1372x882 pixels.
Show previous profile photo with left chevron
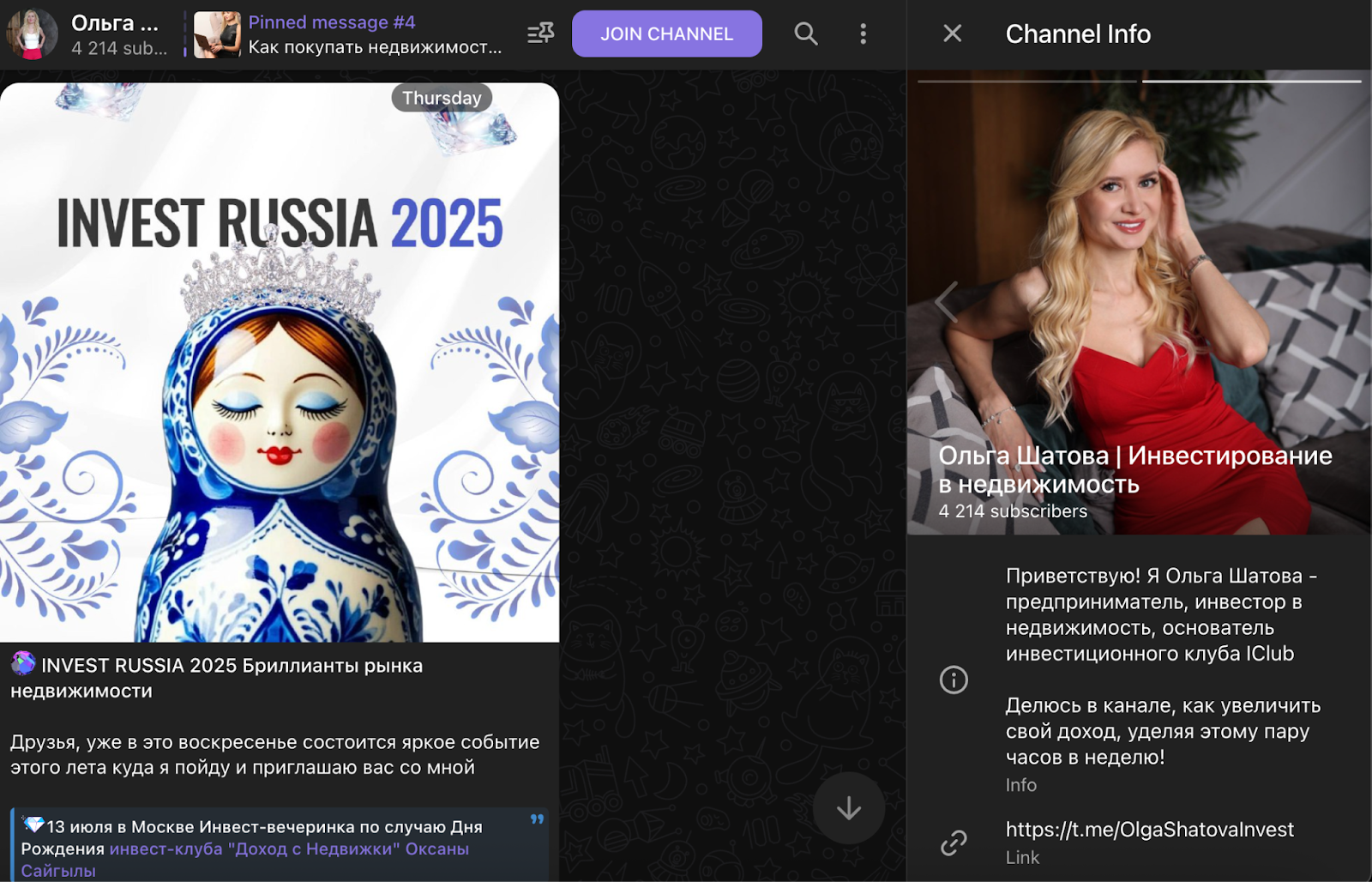coord(946,301)
